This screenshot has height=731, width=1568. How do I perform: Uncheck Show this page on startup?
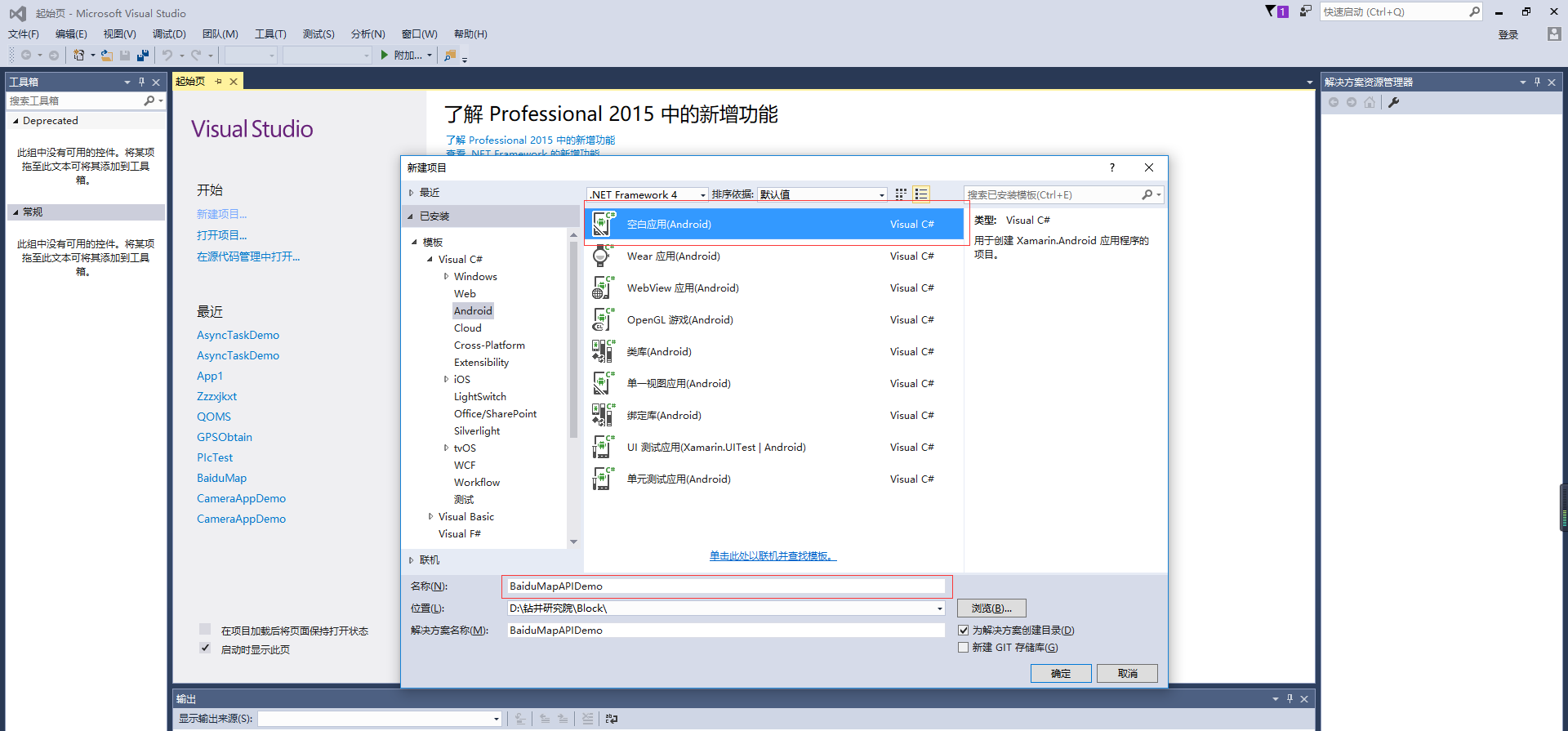click(205, 648)
